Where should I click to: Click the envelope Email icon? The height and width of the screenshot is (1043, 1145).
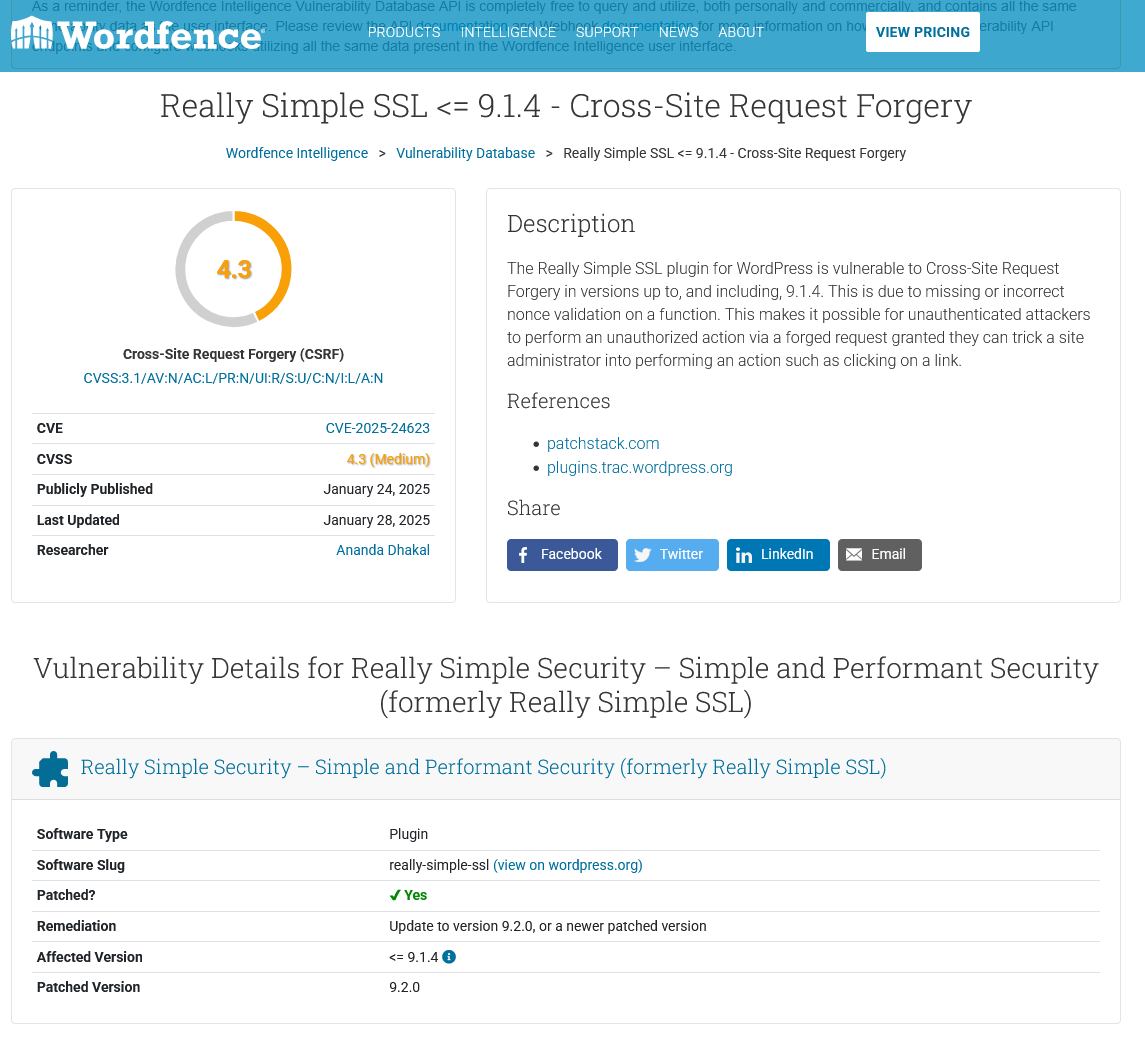click(854, 555)
